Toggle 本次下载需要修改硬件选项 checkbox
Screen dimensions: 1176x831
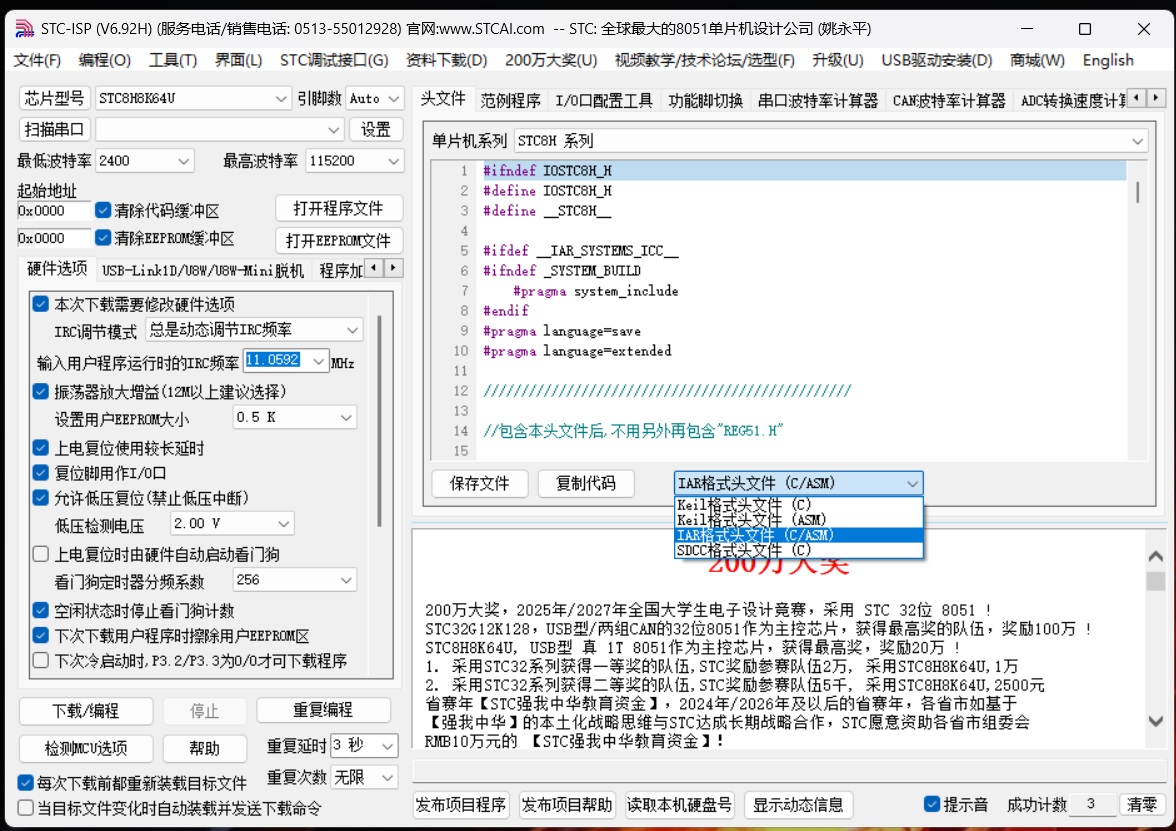click(x=40, y=304)
